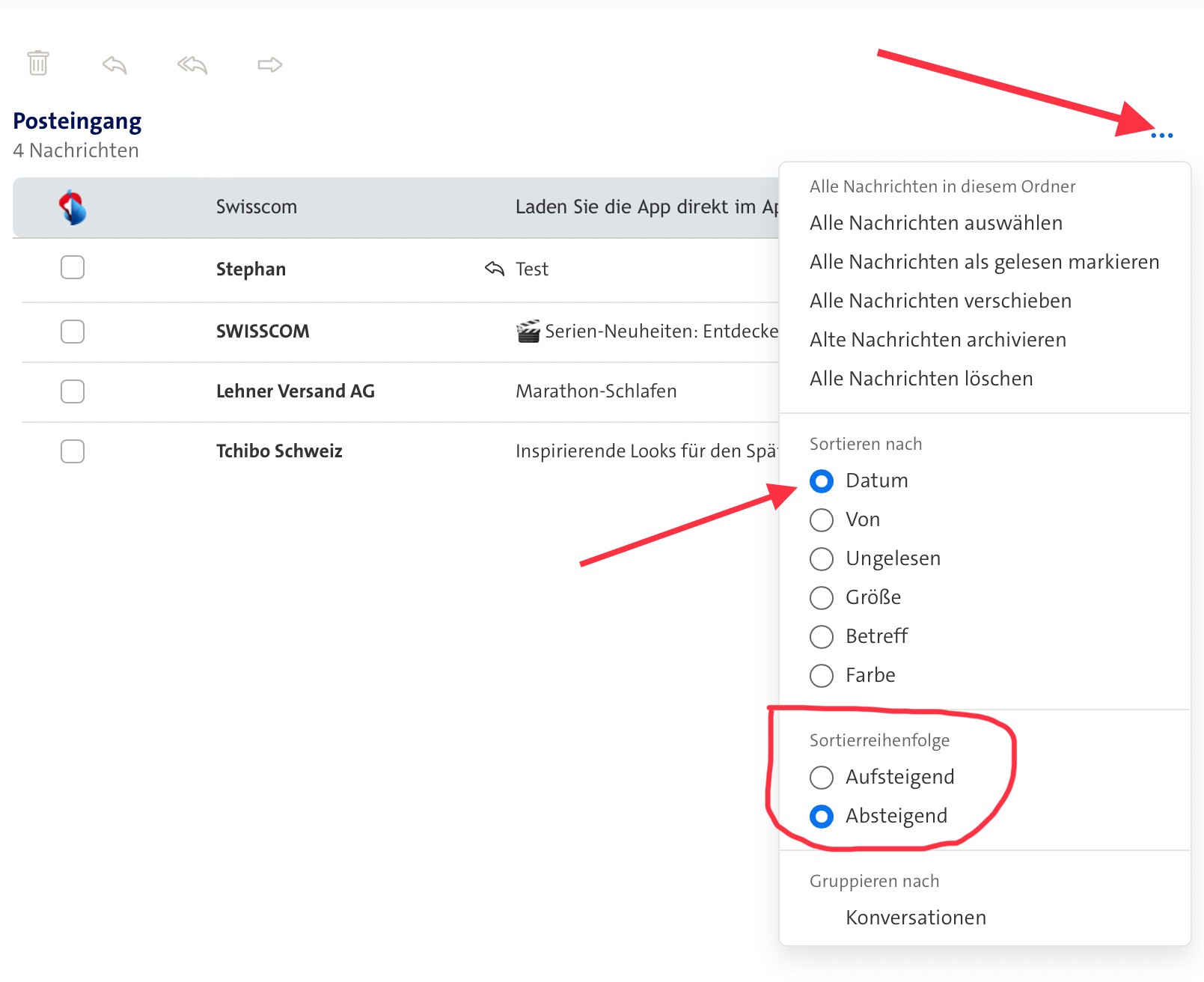The width and height of the screenshot is (1204, 982).
Task: Group messages by Konversationen
Action: pos(915,918)
